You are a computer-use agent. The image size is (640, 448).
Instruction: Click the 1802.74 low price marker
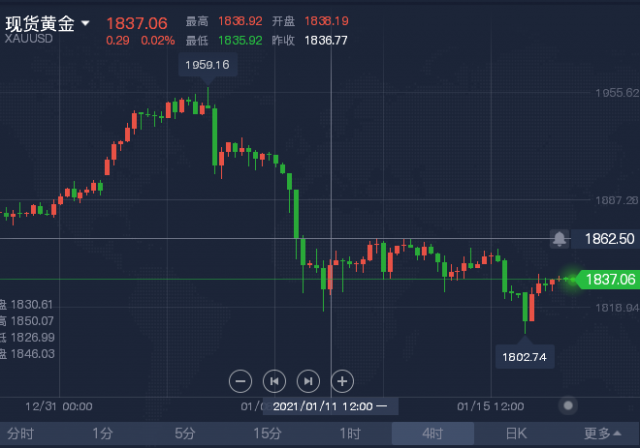tap(524, 357)
